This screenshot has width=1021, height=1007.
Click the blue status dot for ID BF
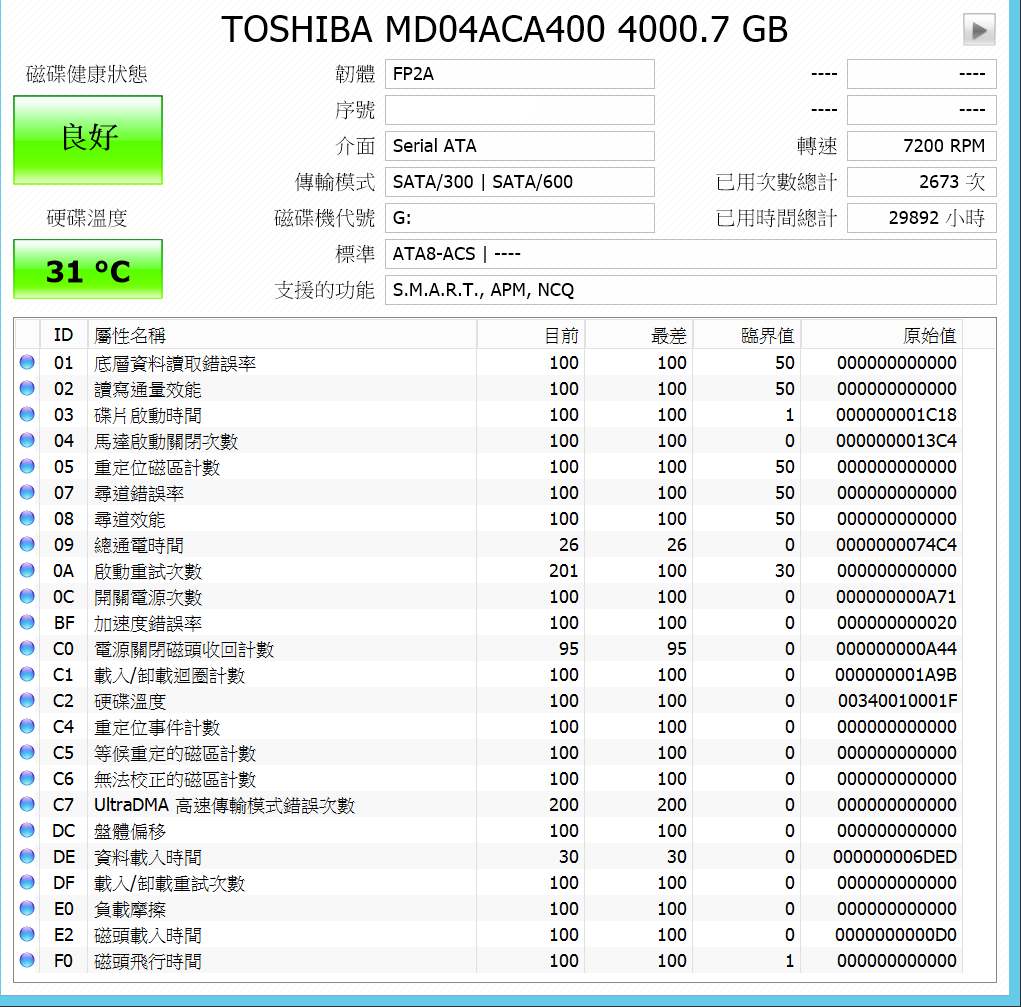tap(27, 622)
